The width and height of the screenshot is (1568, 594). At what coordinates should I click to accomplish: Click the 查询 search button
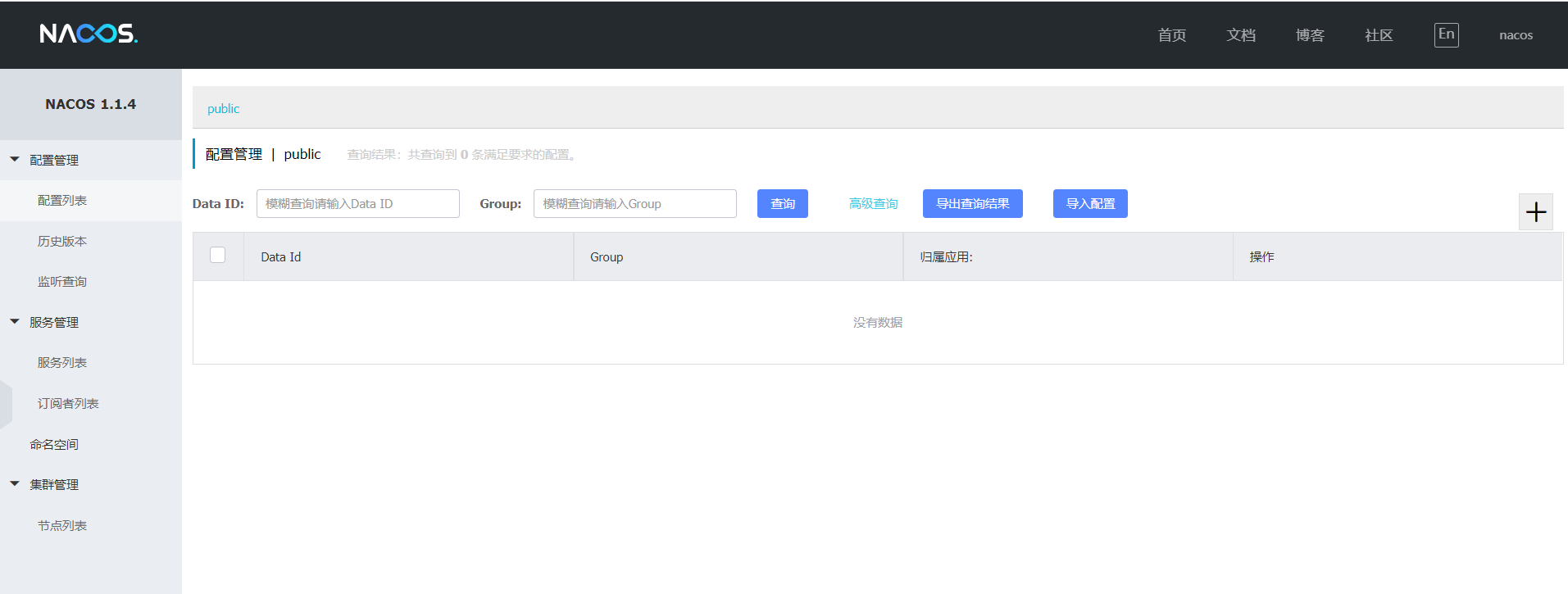click(783, 204)
